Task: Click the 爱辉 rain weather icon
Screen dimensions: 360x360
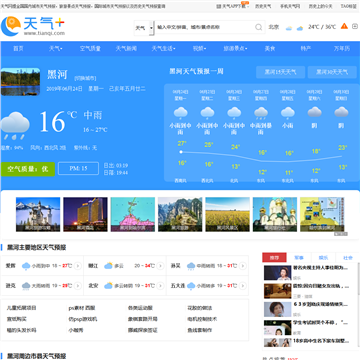Action: (x=26, y=266)
